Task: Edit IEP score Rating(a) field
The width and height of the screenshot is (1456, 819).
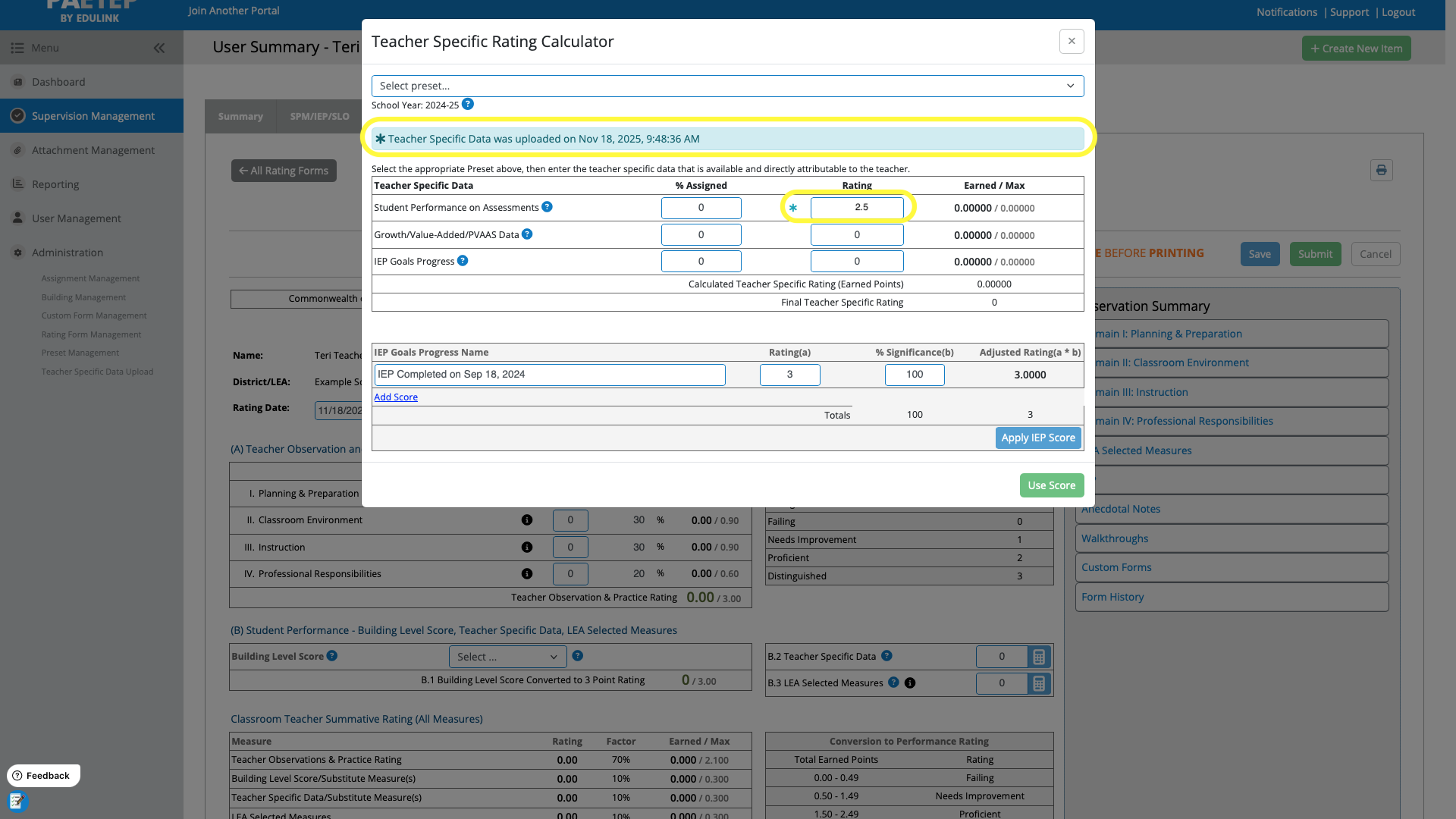Action: pos(789,375)
